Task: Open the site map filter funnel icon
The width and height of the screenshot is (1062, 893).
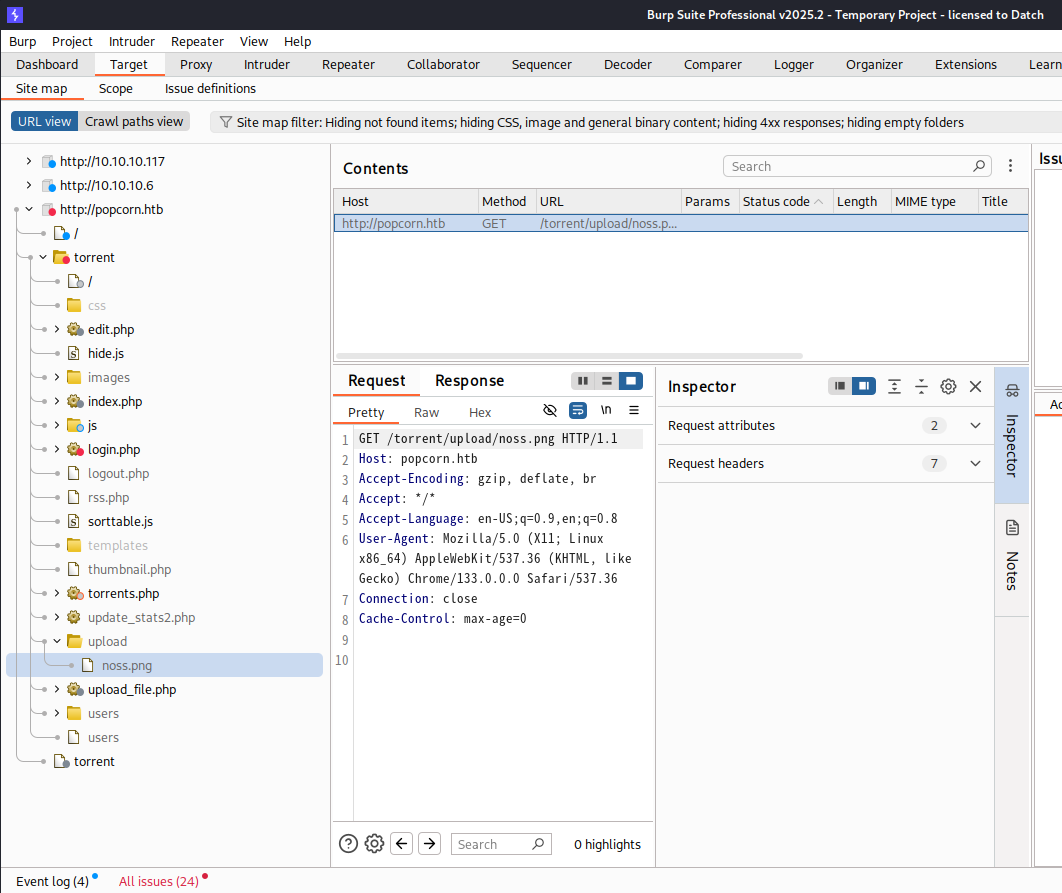Action: coord(226,122)
